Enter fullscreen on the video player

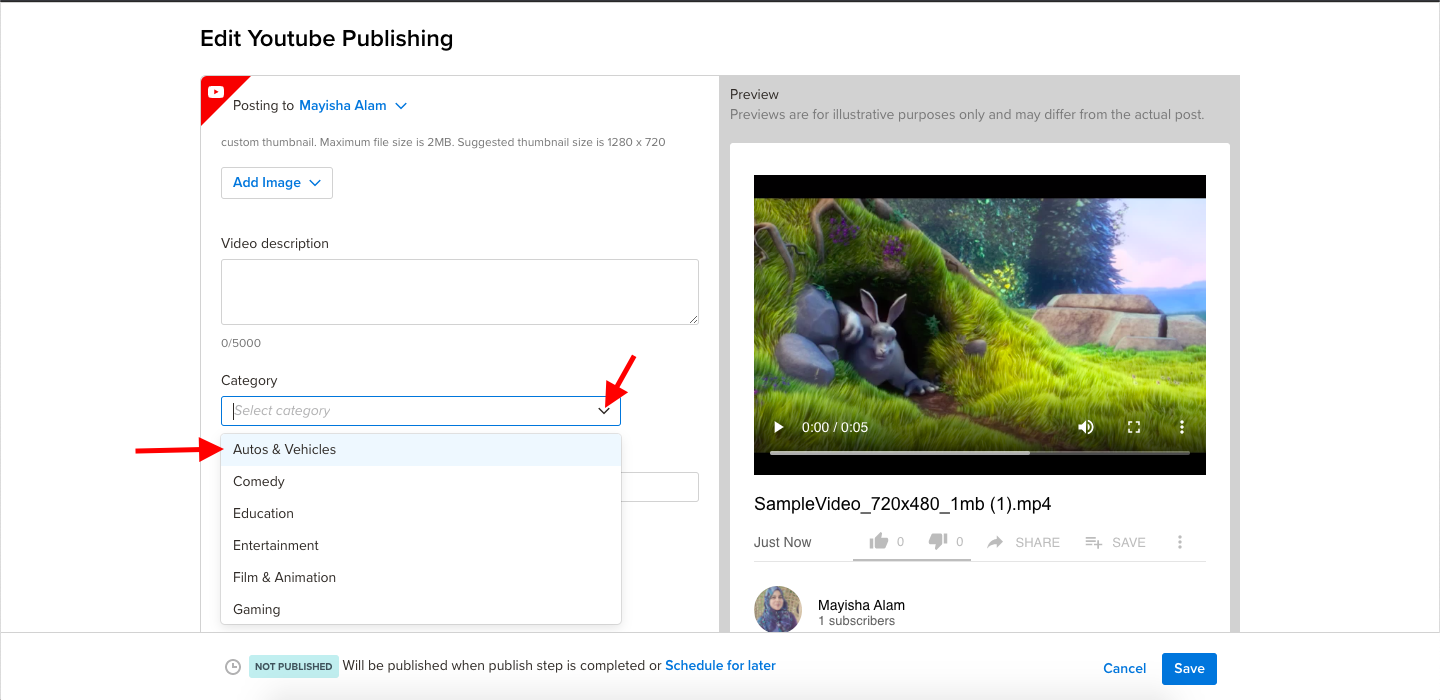click(1134, 427)
